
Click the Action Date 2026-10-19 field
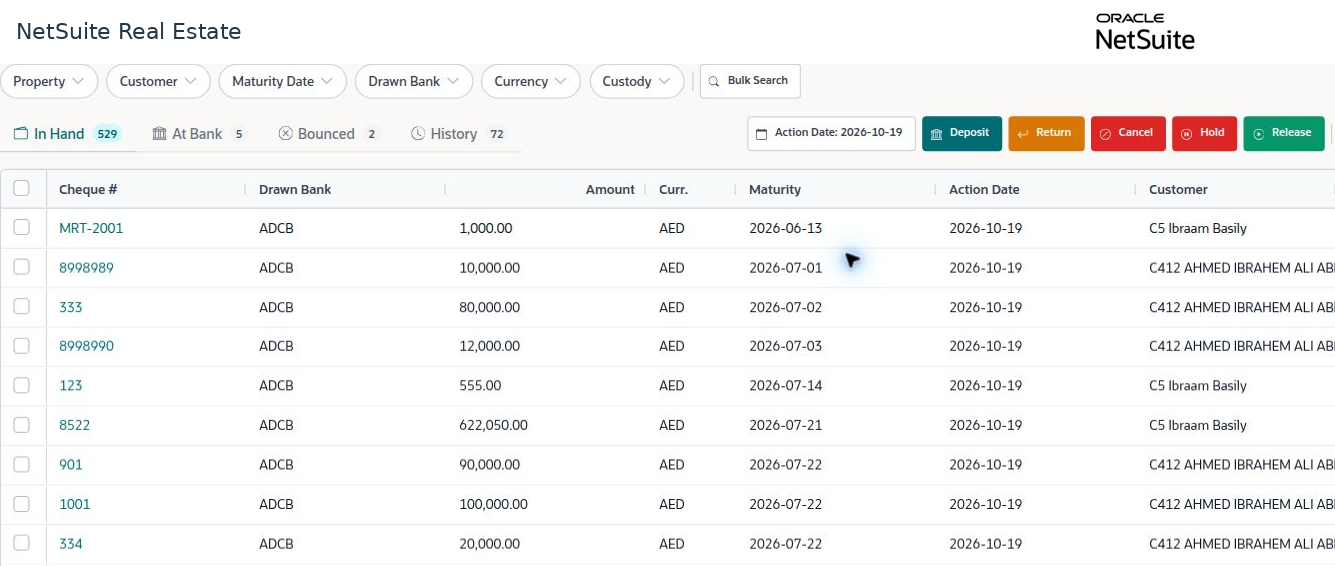click(x=831, y=134)
